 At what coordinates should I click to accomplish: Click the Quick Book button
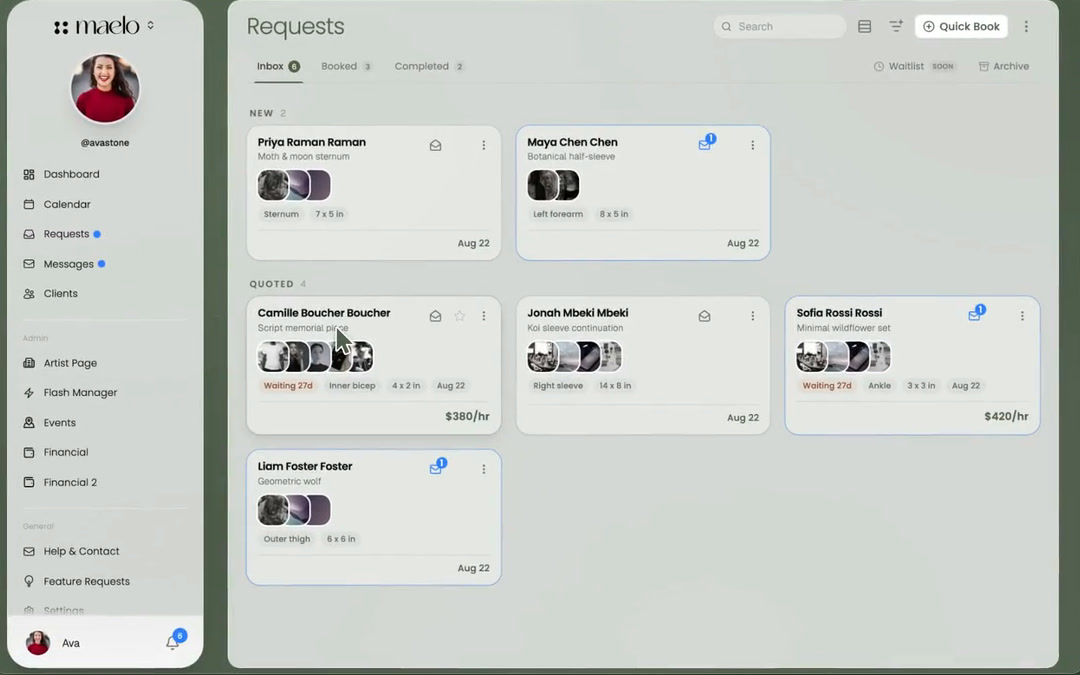(x=961, y=26)
